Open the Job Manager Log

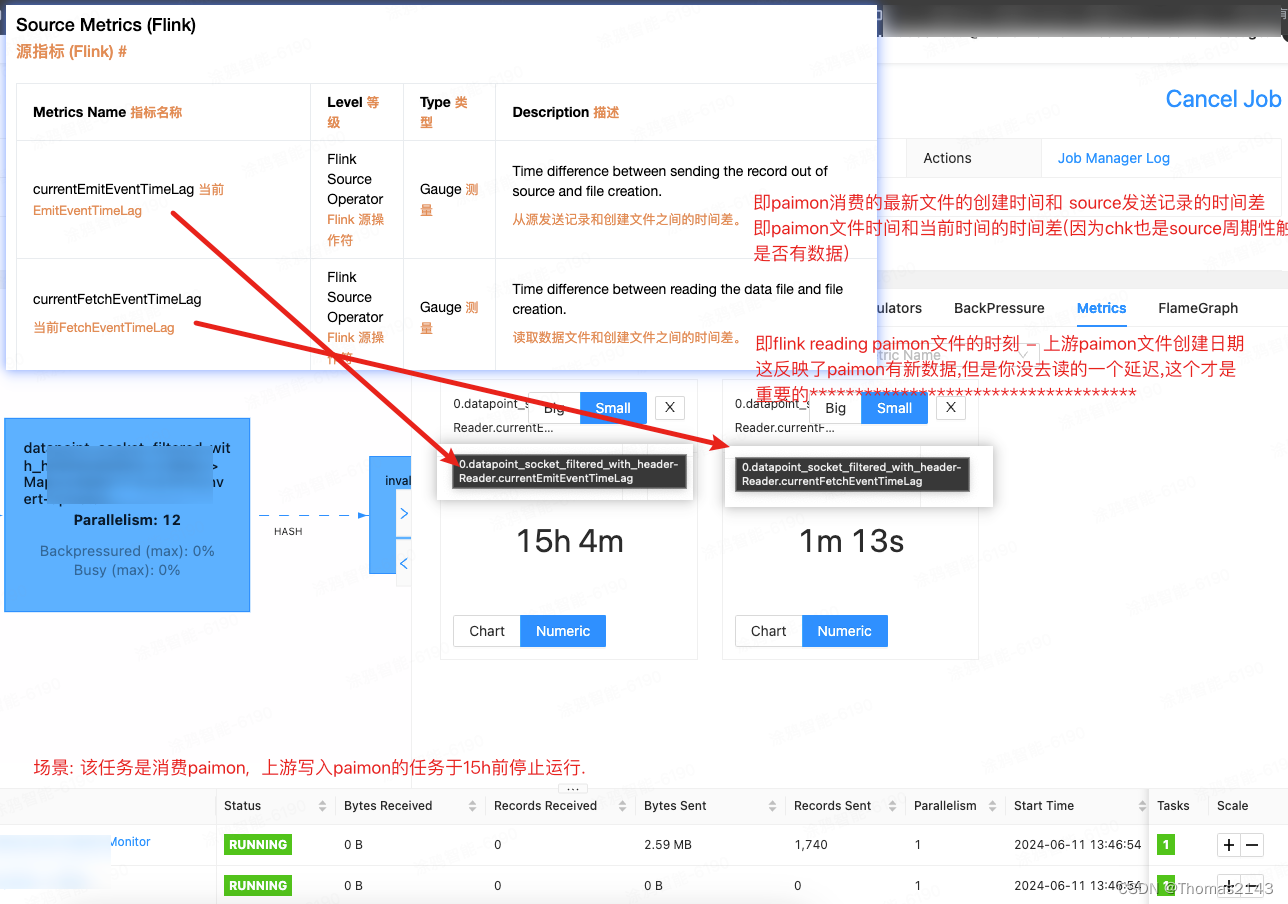1113,158
